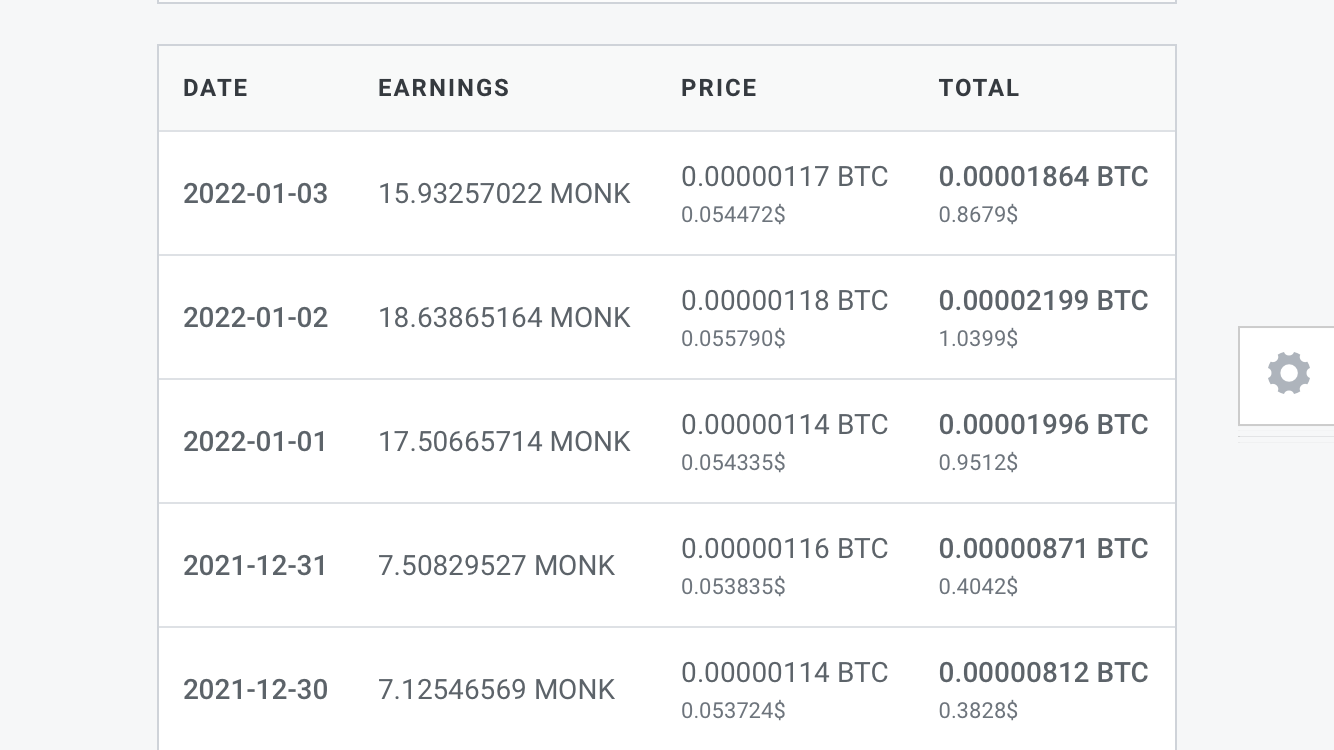This screenshot has width=1334, height=750.
Task: Sort by the PRICE column header
Action: [719, 88]
